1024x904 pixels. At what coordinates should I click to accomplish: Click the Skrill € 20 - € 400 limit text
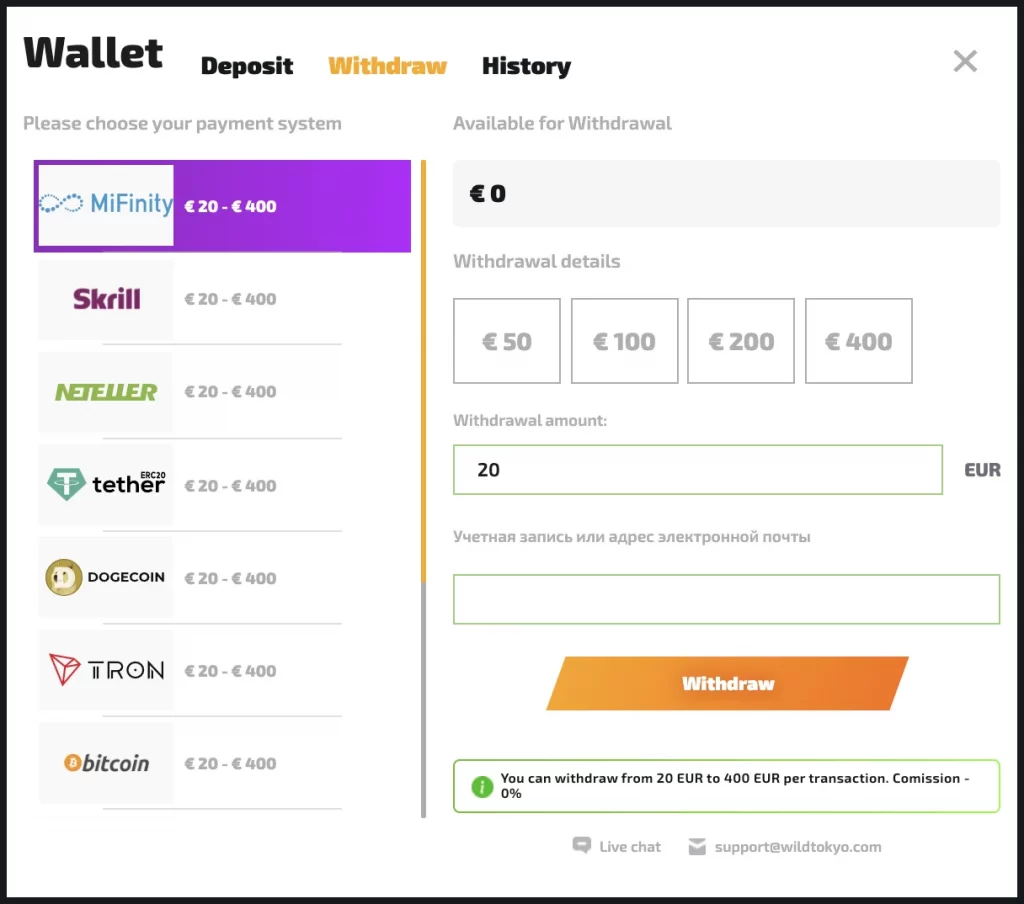coord(231,299)
